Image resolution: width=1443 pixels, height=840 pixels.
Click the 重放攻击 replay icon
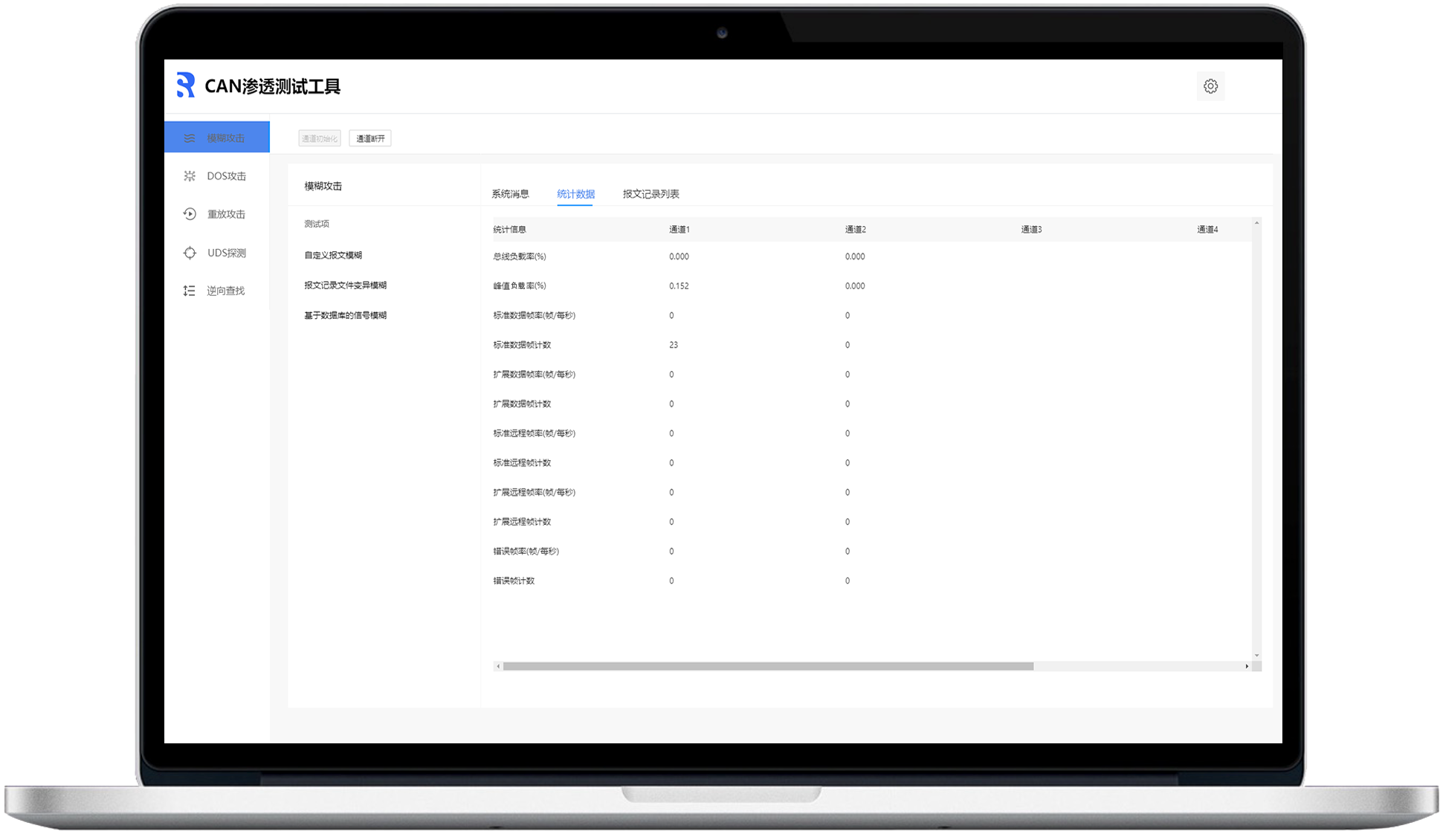point(190,214)
